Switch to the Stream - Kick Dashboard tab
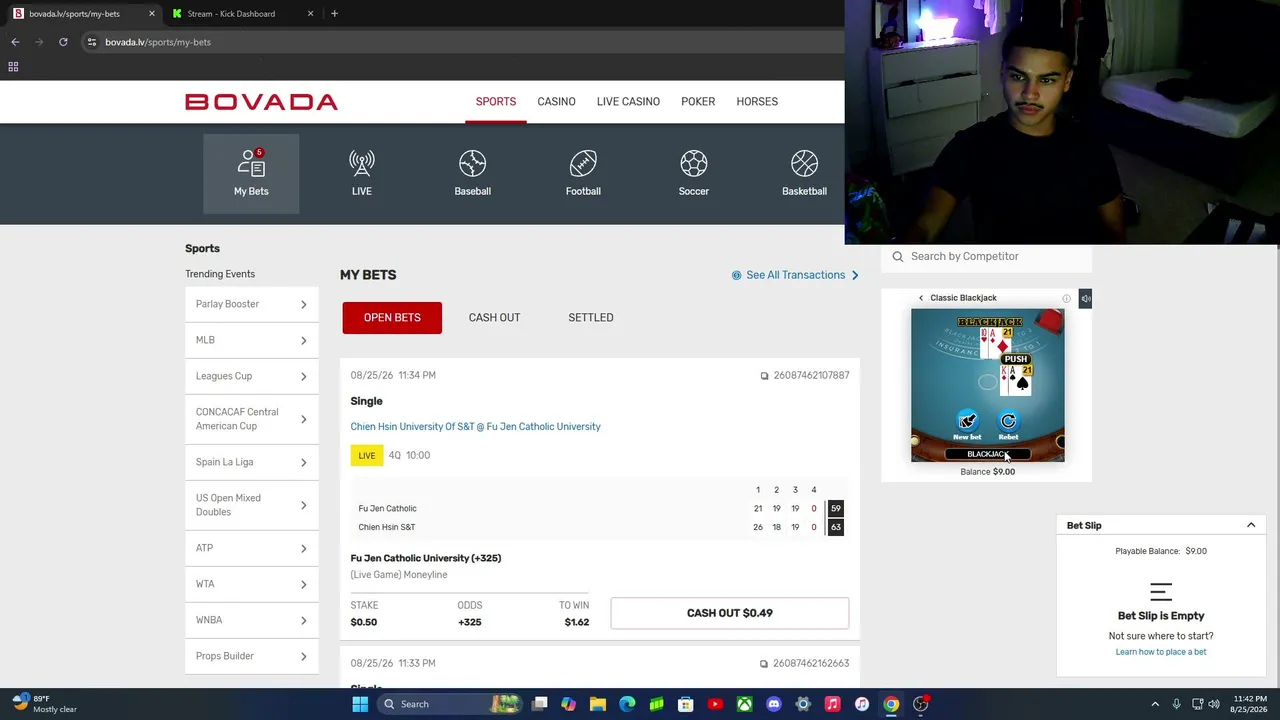1280x720 pixels. (241, 14)
